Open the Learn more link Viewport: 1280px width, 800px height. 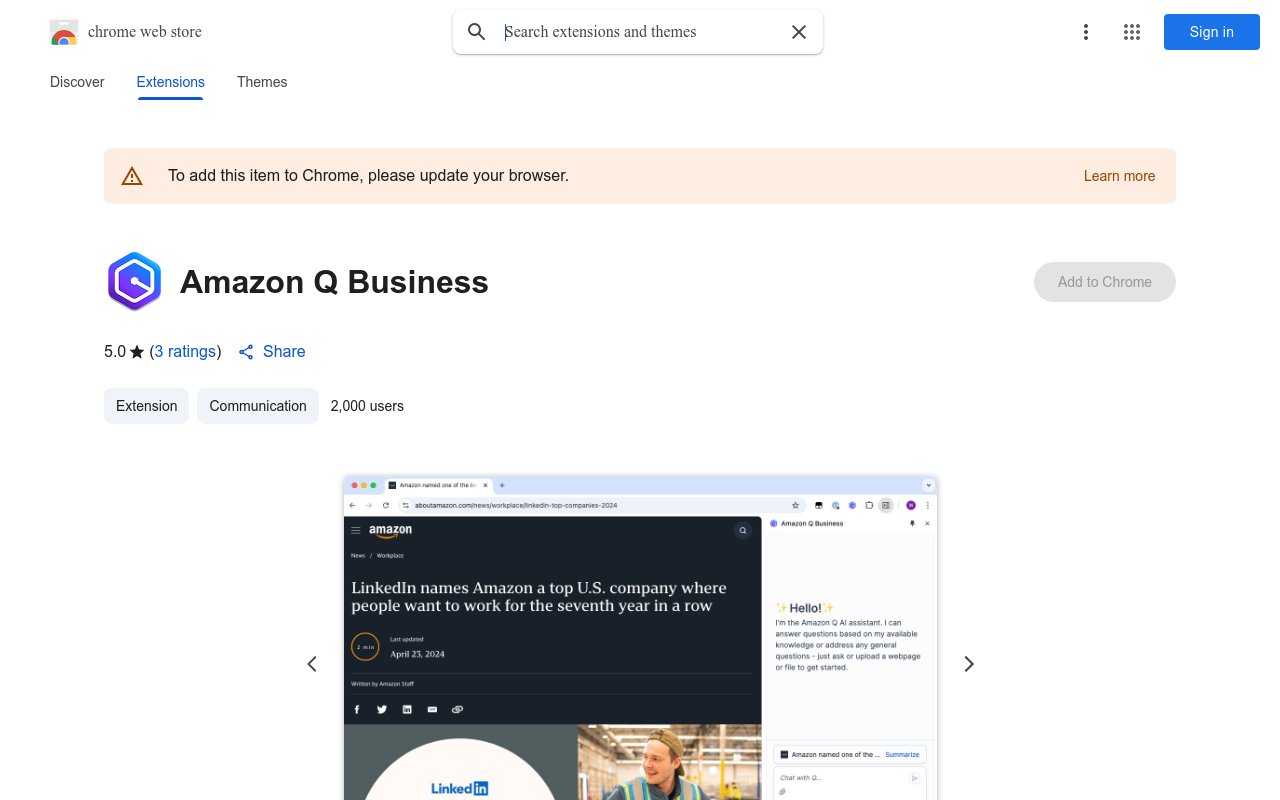tap(1119, 176)
